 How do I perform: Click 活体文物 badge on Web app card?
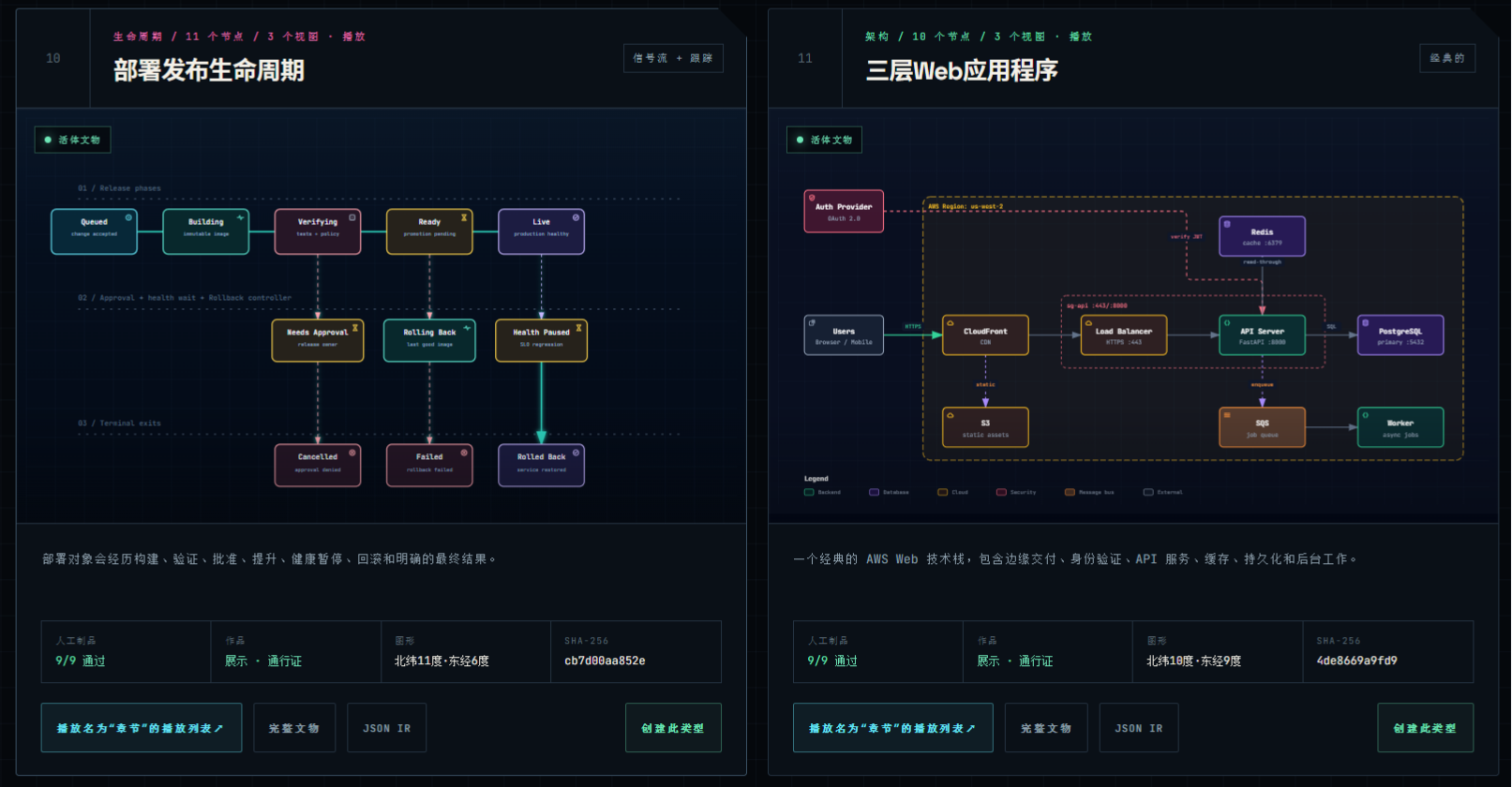(825, 140)
